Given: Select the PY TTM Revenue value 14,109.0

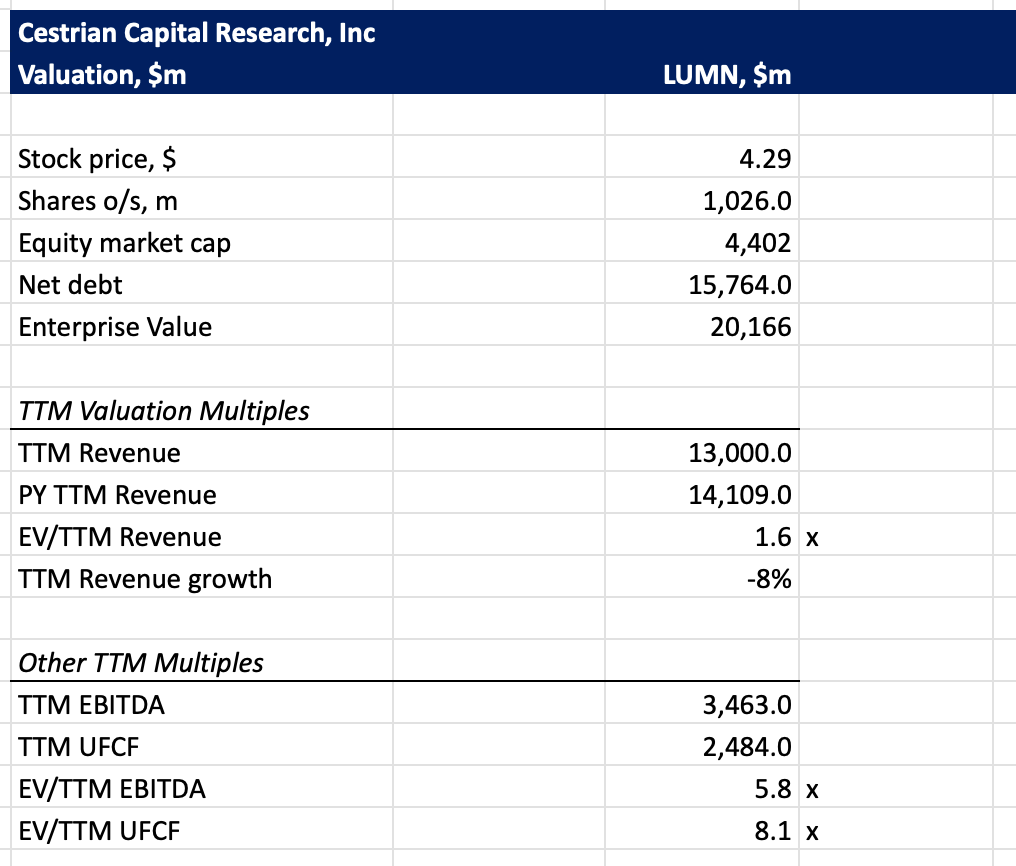Looking at the screenshot, I should point(740,495).
